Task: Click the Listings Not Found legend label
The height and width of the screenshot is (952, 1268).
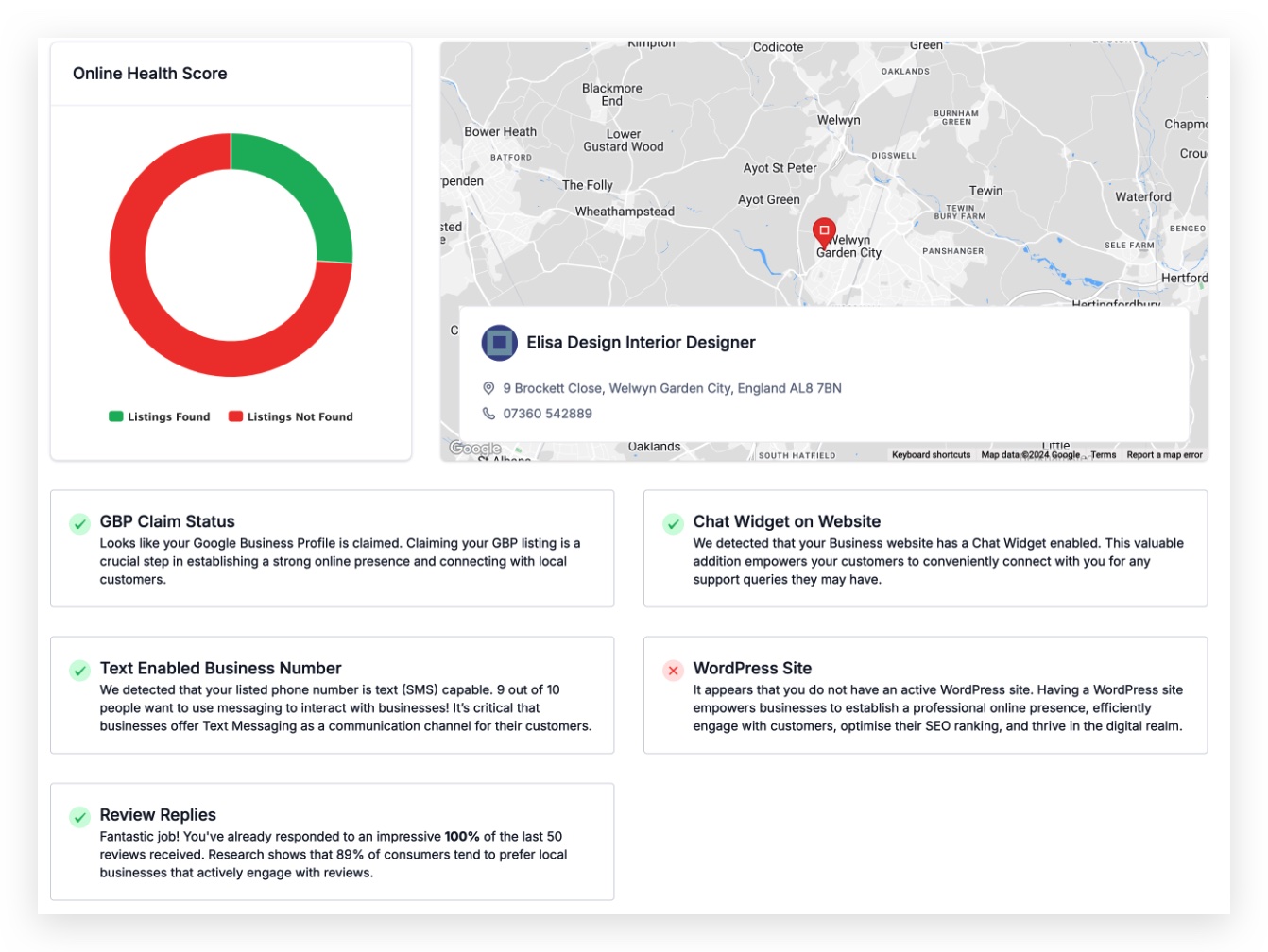Action: point(300,416)
